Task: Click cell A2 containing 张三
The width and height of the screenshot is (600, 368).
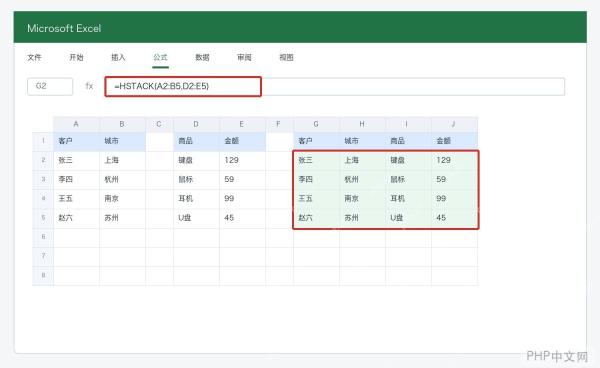Action: 76,160
